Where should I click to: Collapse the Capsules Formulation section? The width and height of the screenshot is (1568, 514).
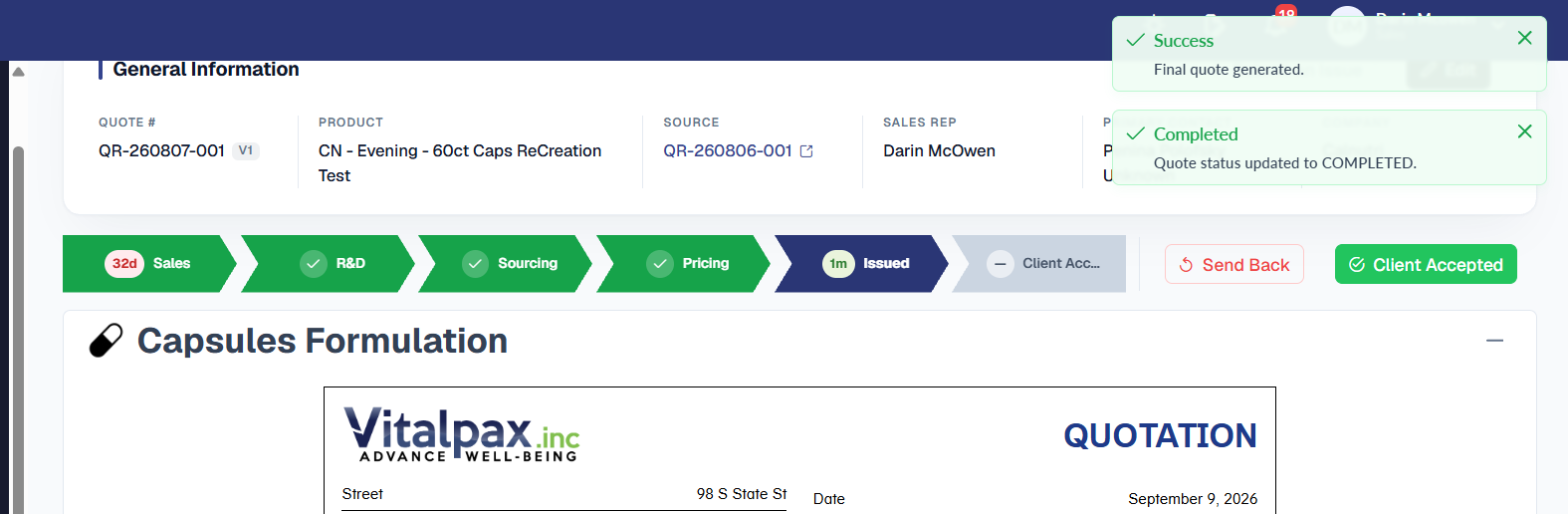coord(1494,341)
